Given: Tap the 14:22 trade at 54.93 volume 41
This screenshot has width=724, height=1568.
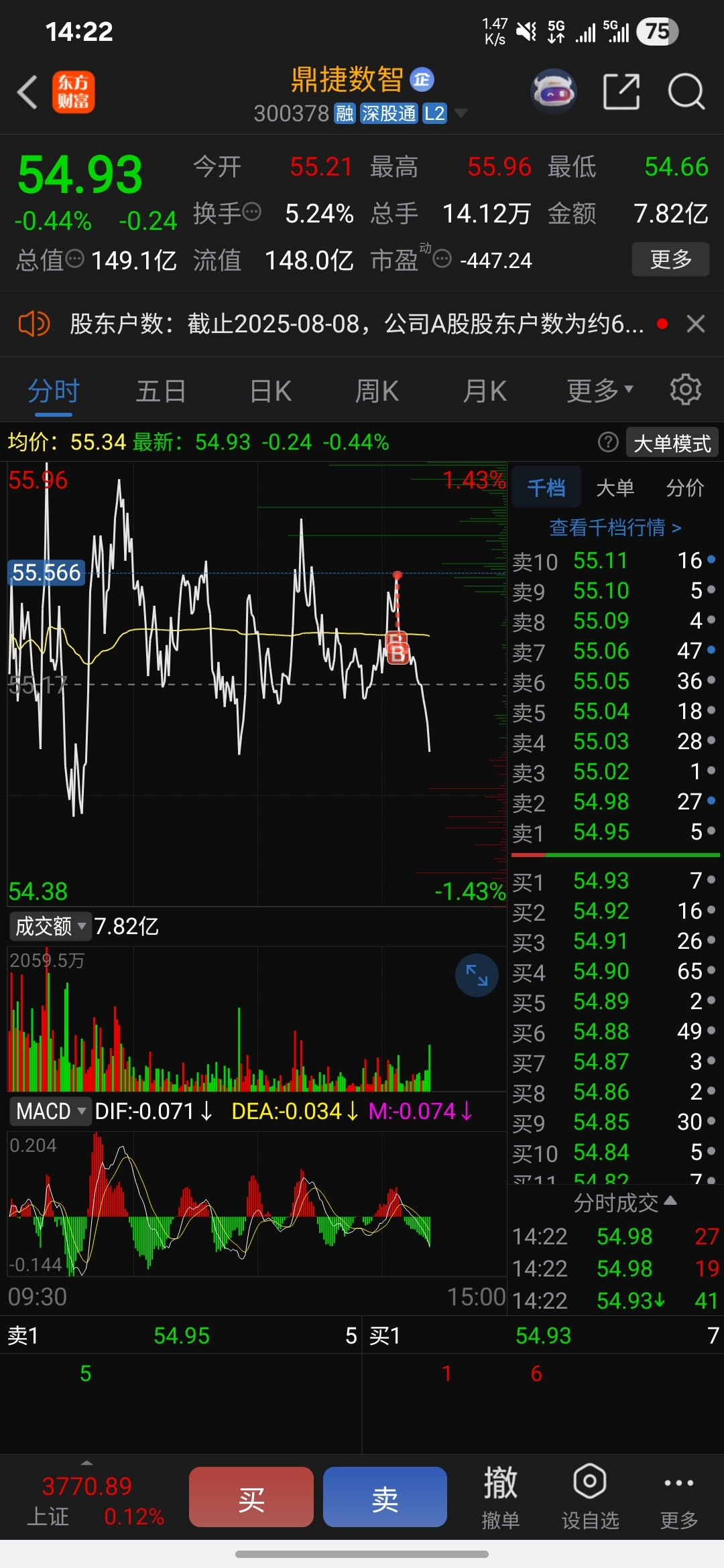Looking at the screenshot, I should coord(615,1301).
